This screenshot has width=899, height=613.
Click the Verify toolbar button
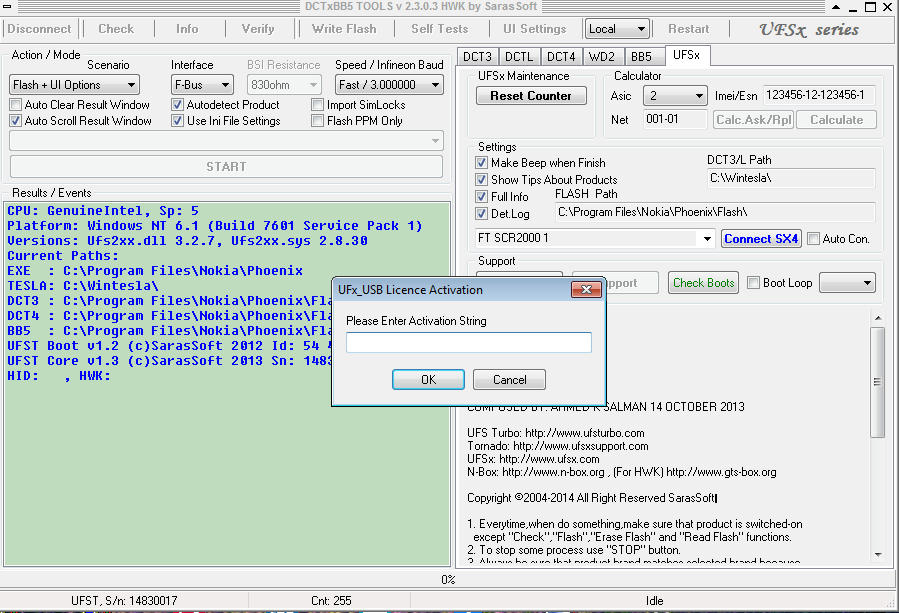(x=258, y=29)
